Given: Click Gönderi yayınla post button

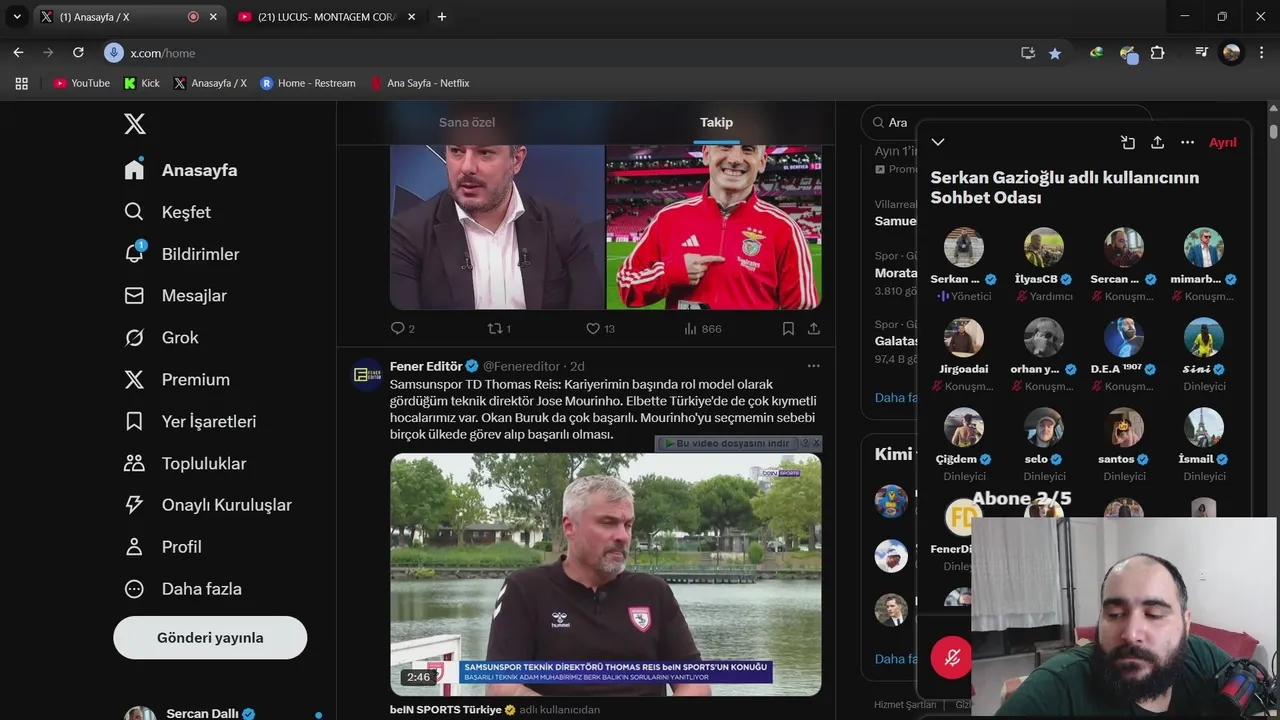Looking at the screenshot, I should [210, 638].
